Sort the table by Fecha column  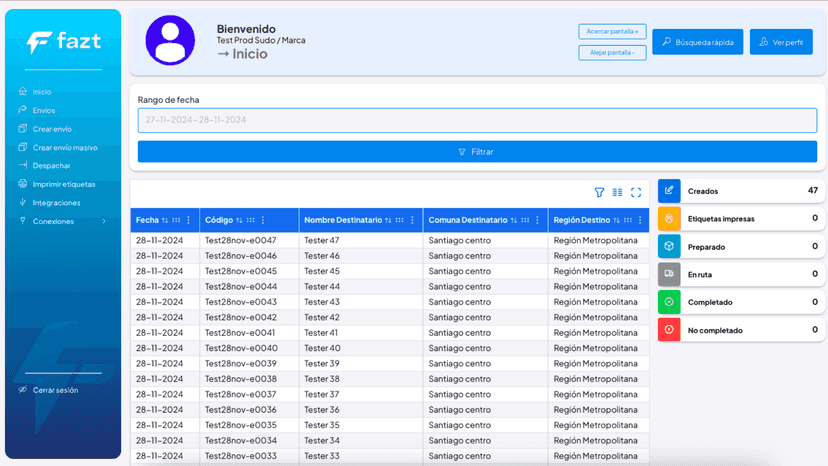(165, 220)
